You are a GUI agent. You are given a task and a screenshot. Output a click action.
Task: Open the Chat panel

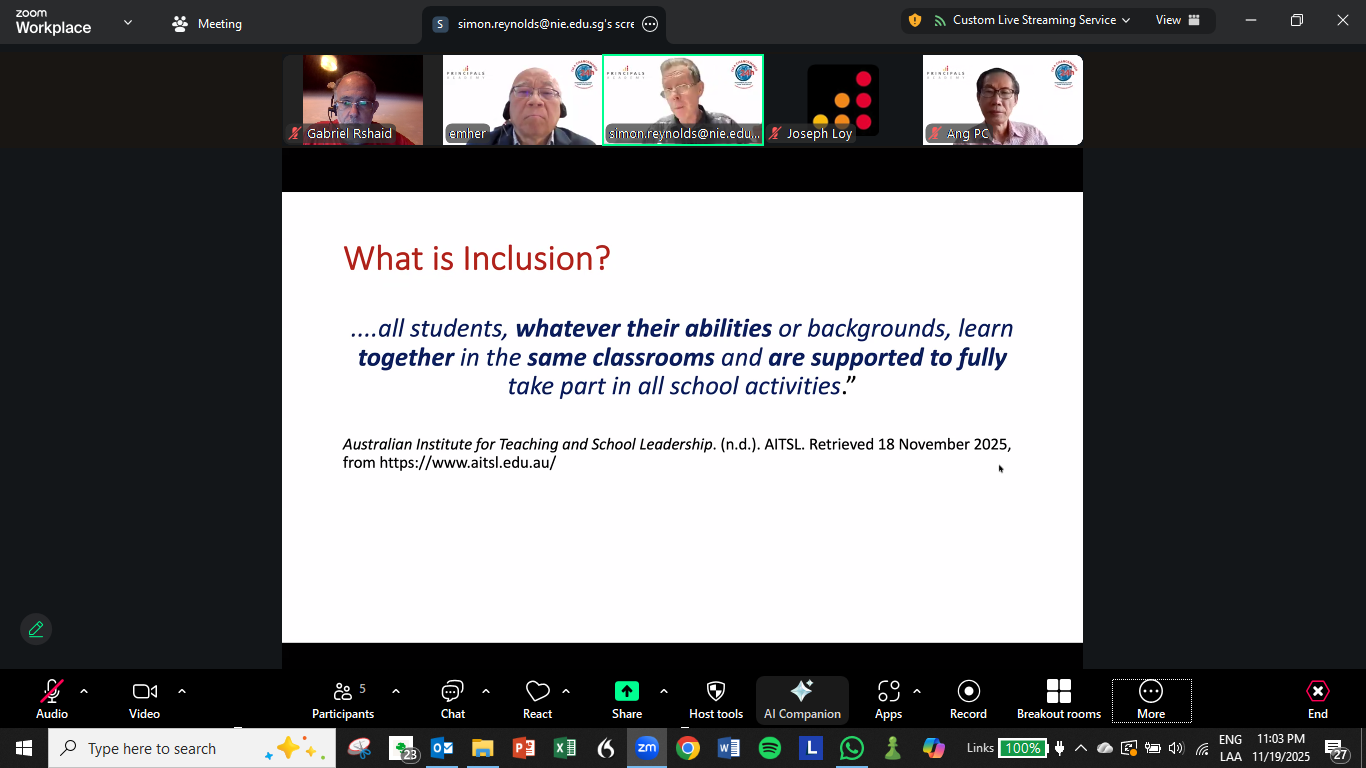(x=453, y=699)
